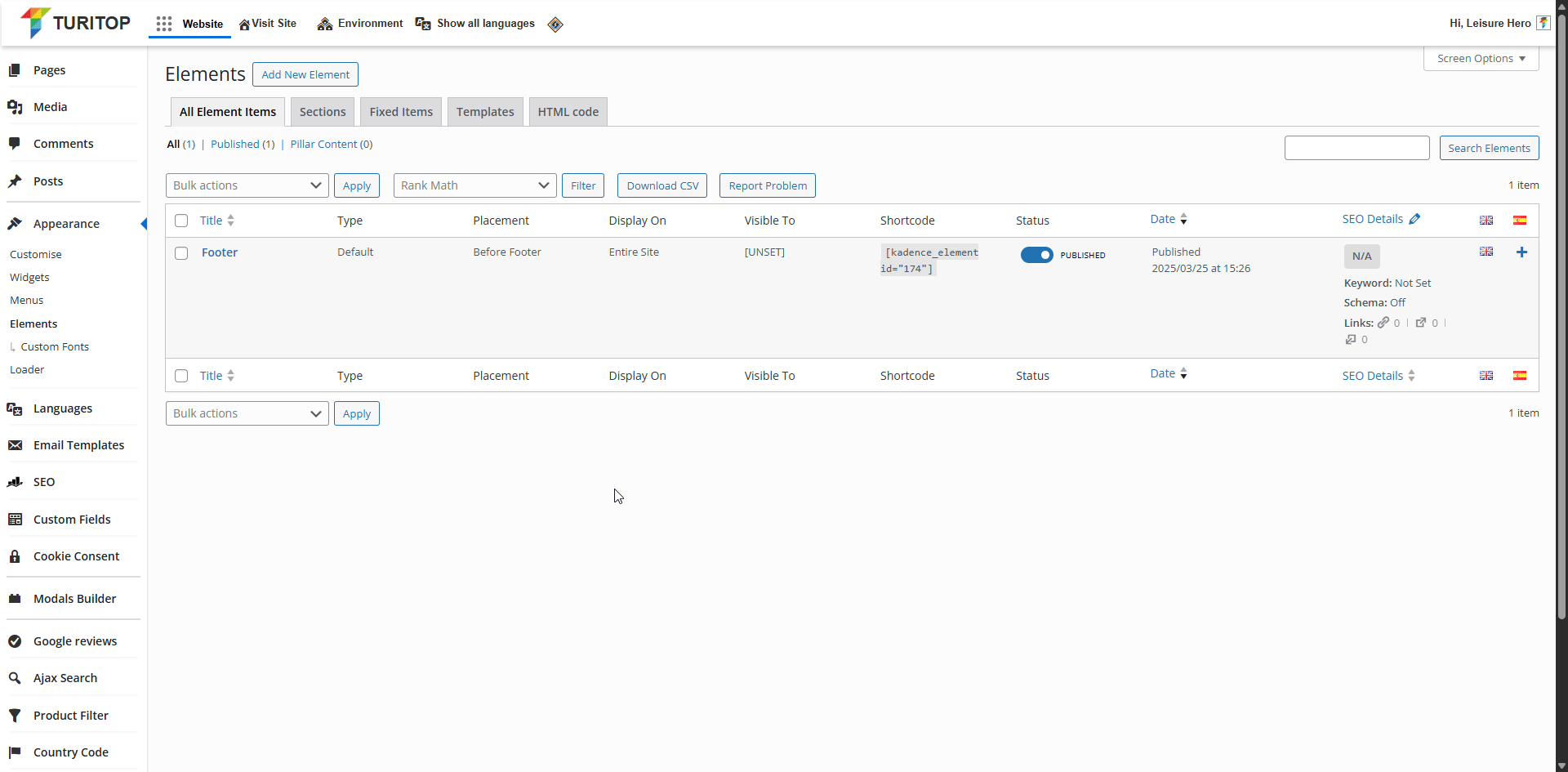The image size is (1568, 772).
Task: Click the Spanish flag in table header
Action: (1520, 221)
